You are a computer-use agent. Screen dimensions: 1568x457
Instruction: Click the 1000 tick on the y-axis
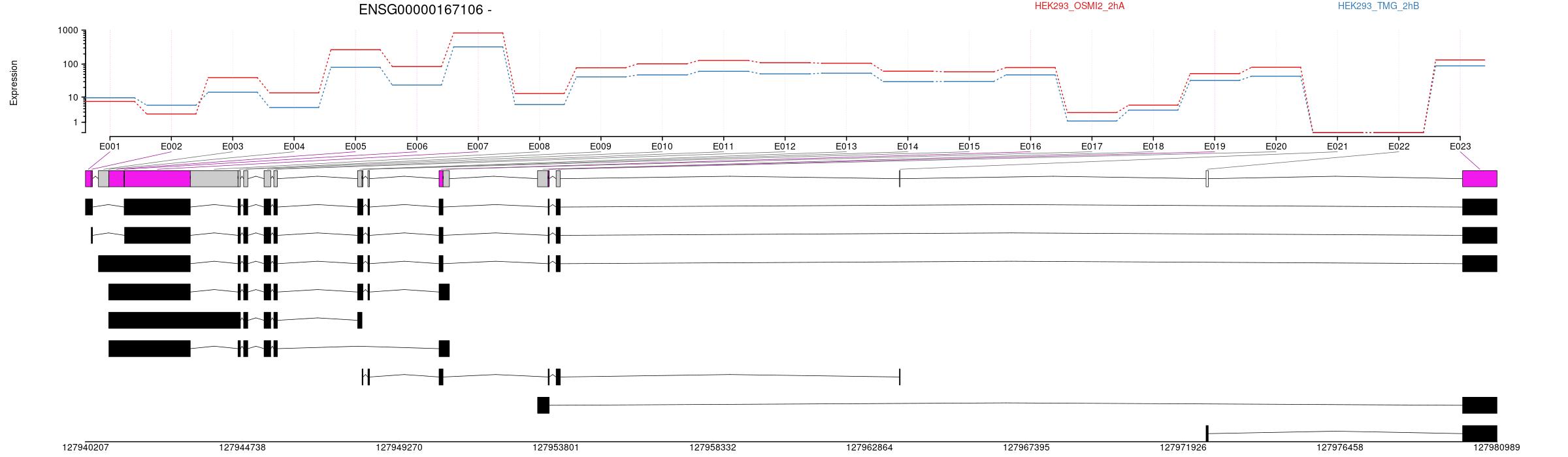(x=68, y=31)
